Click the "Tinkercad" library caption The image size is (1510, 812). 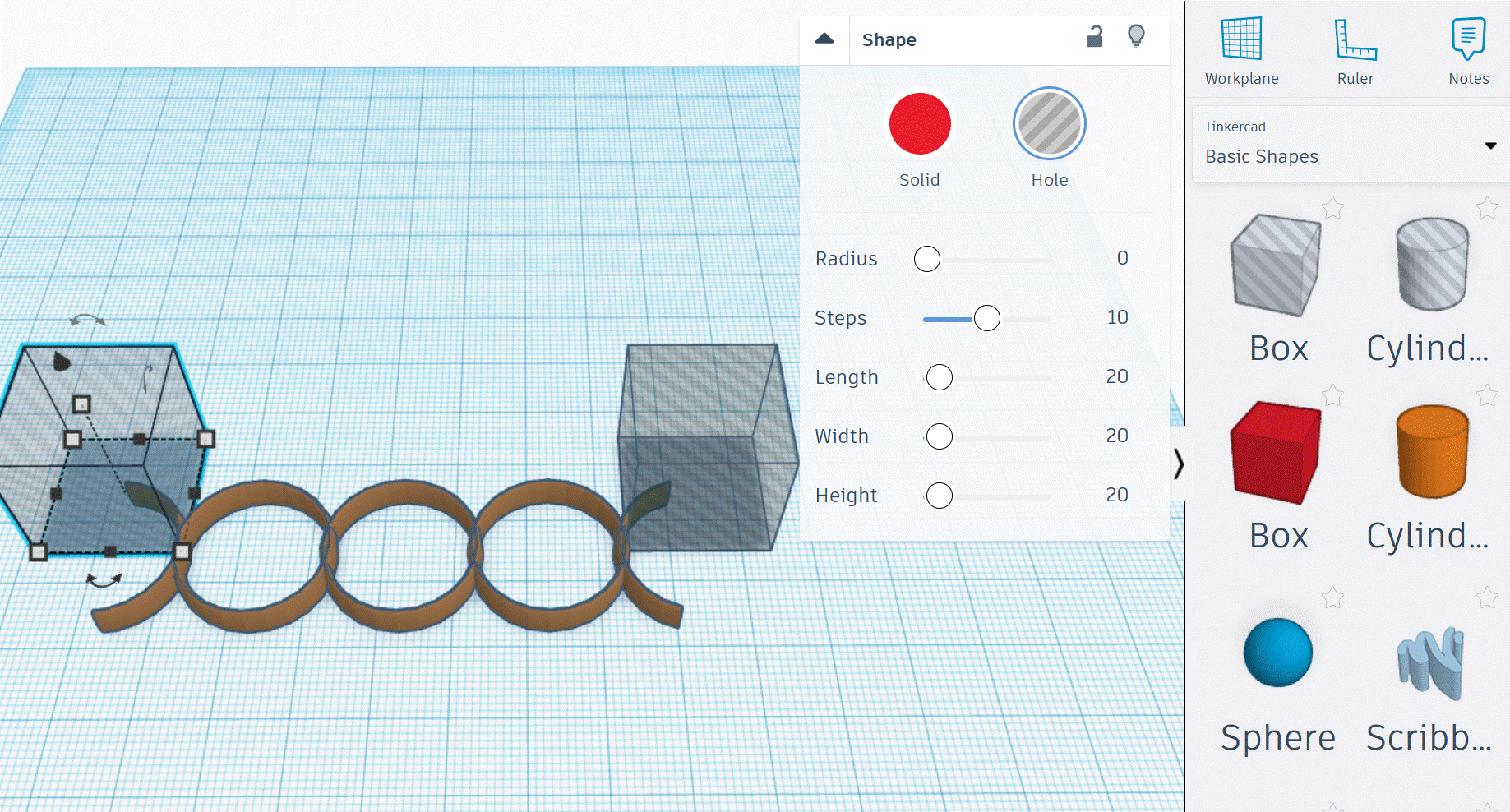(x=1235, y=127)
